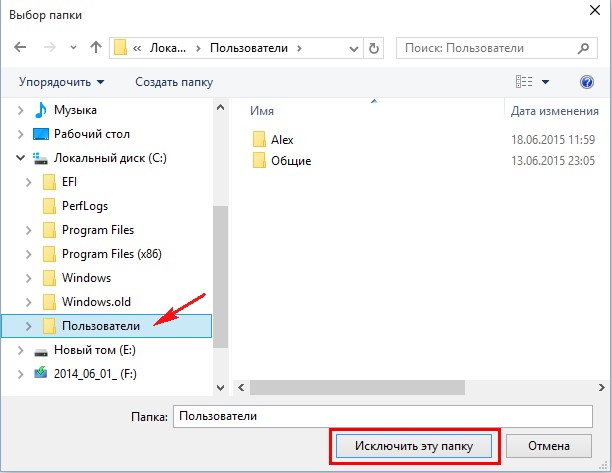This screenshot has height=473, width=612.
Task: Open recent locations dropdown arrow
Action: coord(73,48)
